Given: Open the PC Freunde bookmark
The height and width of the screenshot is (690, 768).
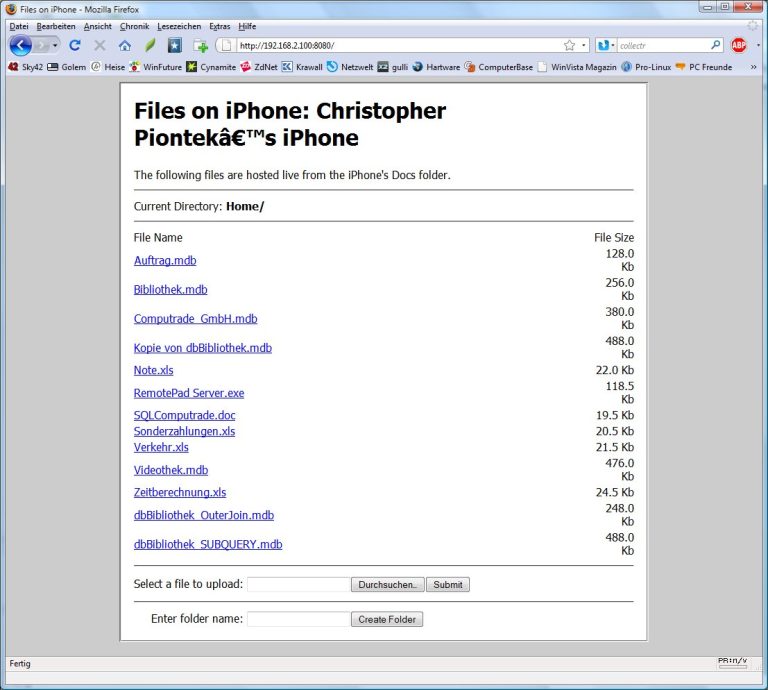Looking at the screenshot, I should [x=704, y=67].
